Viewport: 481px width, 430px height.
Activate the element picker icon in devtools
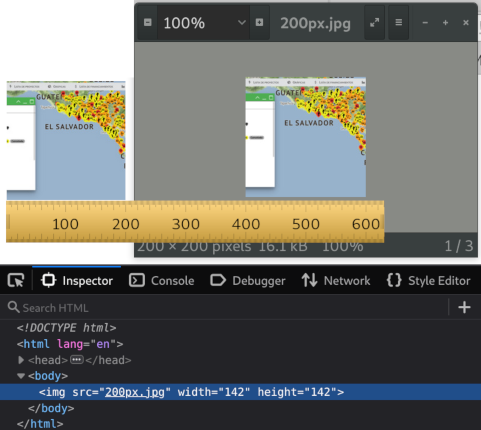pyautogui.click(x=16, y=280)
